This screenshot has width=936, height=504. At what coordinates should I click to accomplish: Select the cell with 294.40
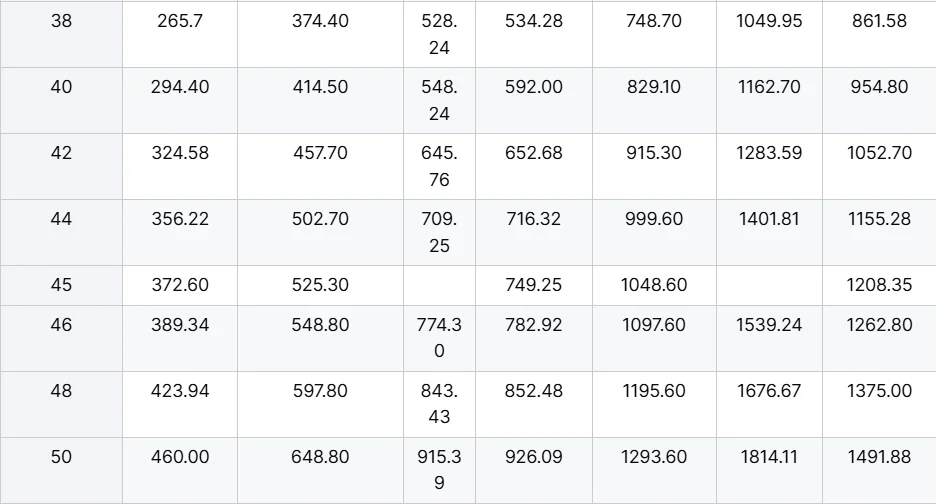click(x=180, y=87)
